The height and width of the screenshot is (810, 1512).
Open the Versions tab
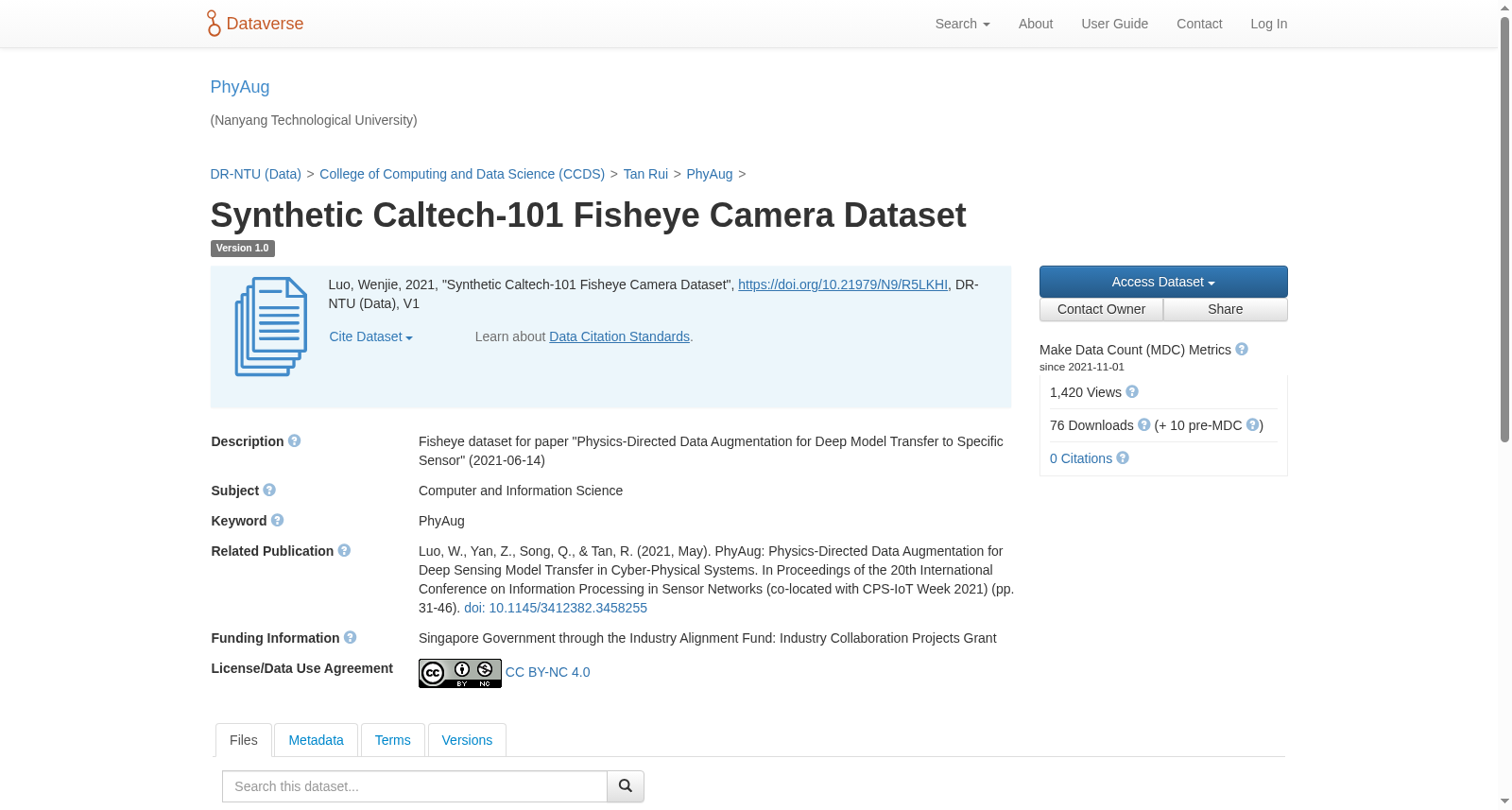click(x=467, y=740)
